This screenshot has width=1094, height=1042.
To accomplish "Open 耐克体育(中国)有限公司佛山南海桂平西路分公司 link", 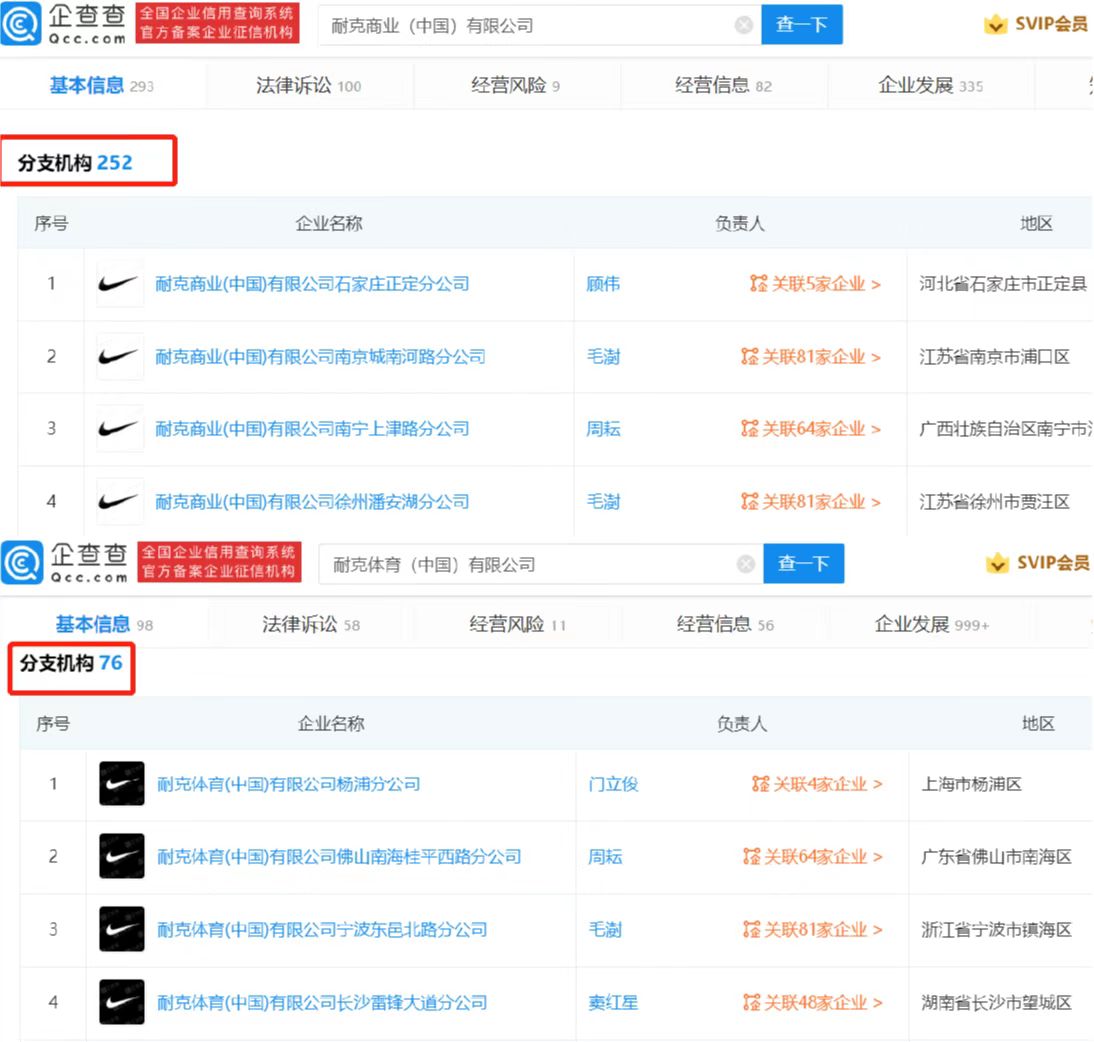I will click(339, 857).
